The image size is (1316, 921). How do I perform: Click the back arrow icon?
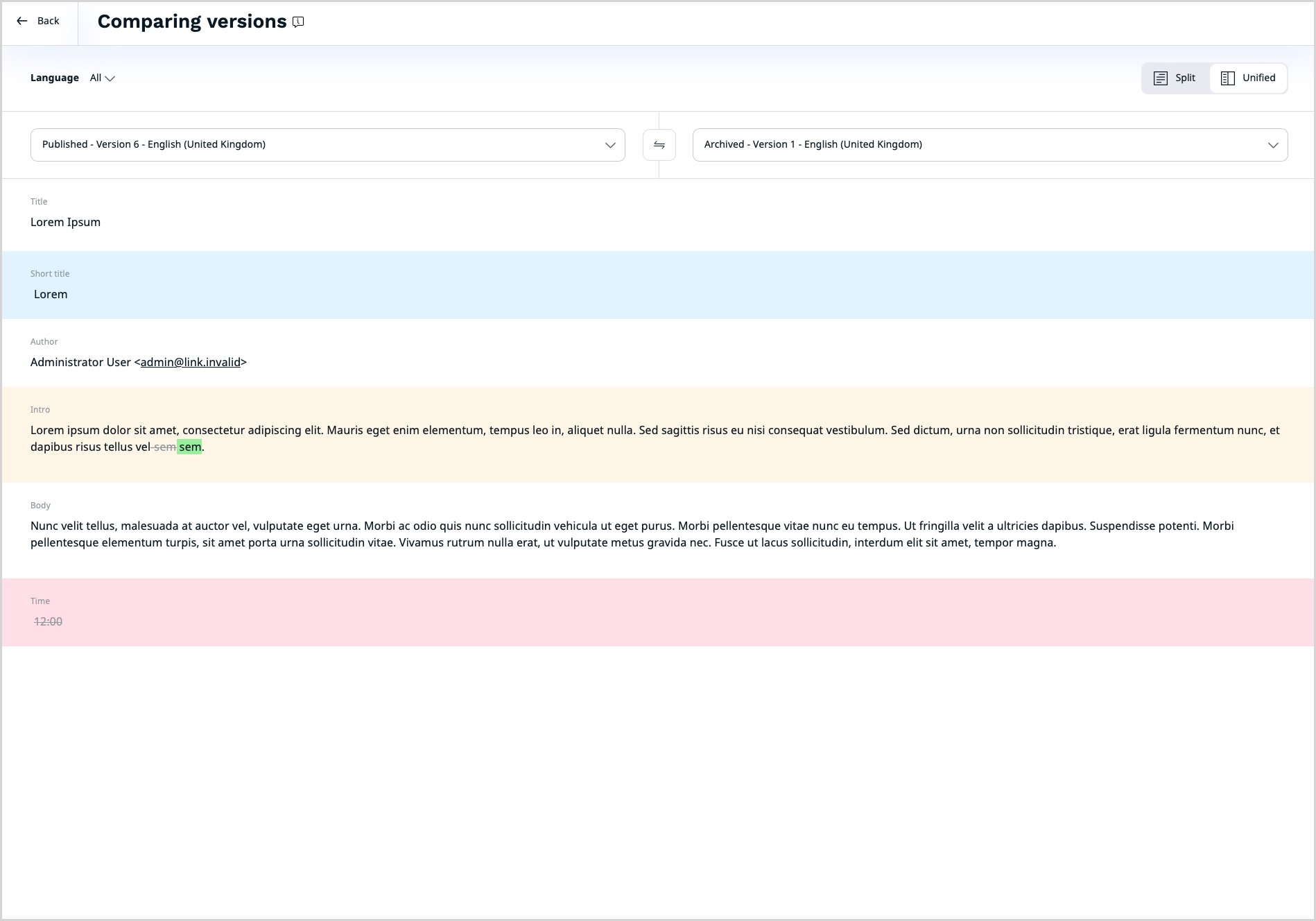[21, 21]
